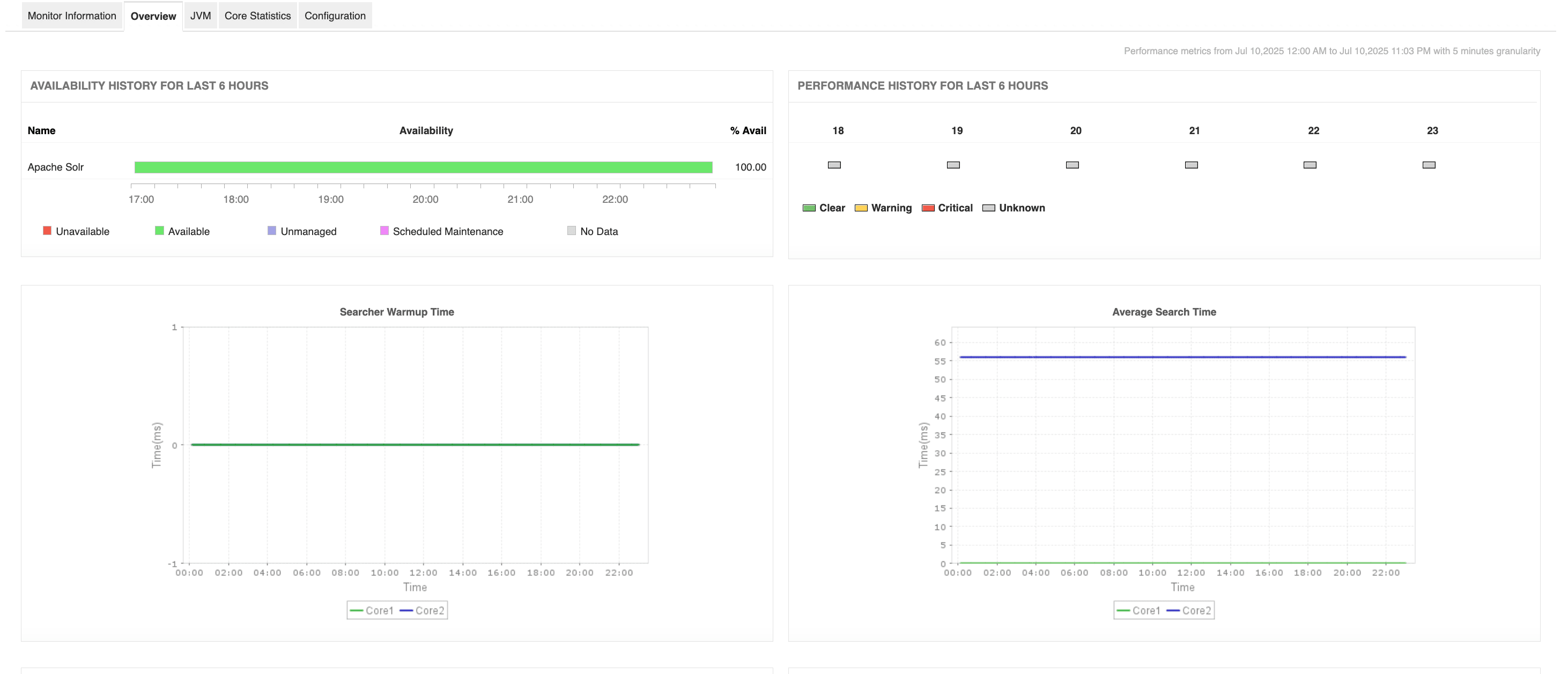Click the Unavailable red legend swatch
The image size is (1568, 674).
coord(47,231)
